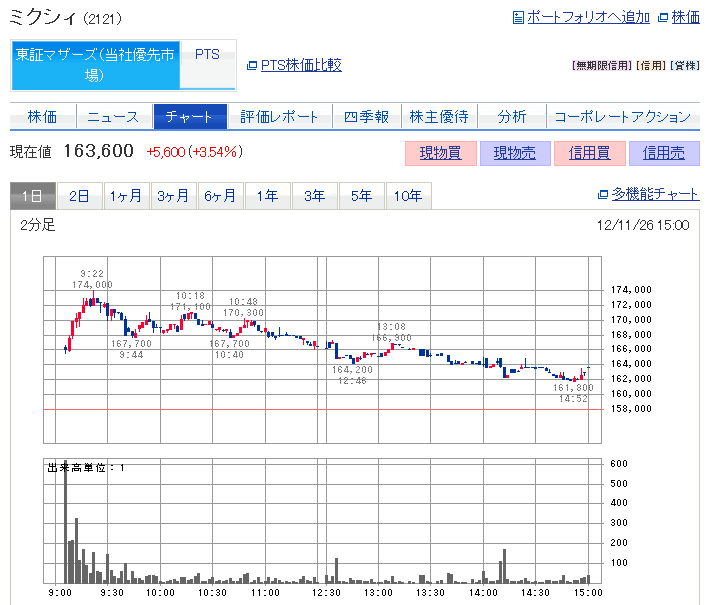
Task: Open the 株価 tab
Action: [x=41, y=117]
